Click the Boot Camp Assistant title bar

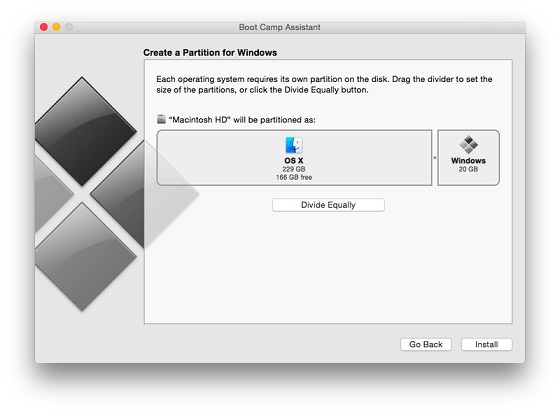point(280,27)
